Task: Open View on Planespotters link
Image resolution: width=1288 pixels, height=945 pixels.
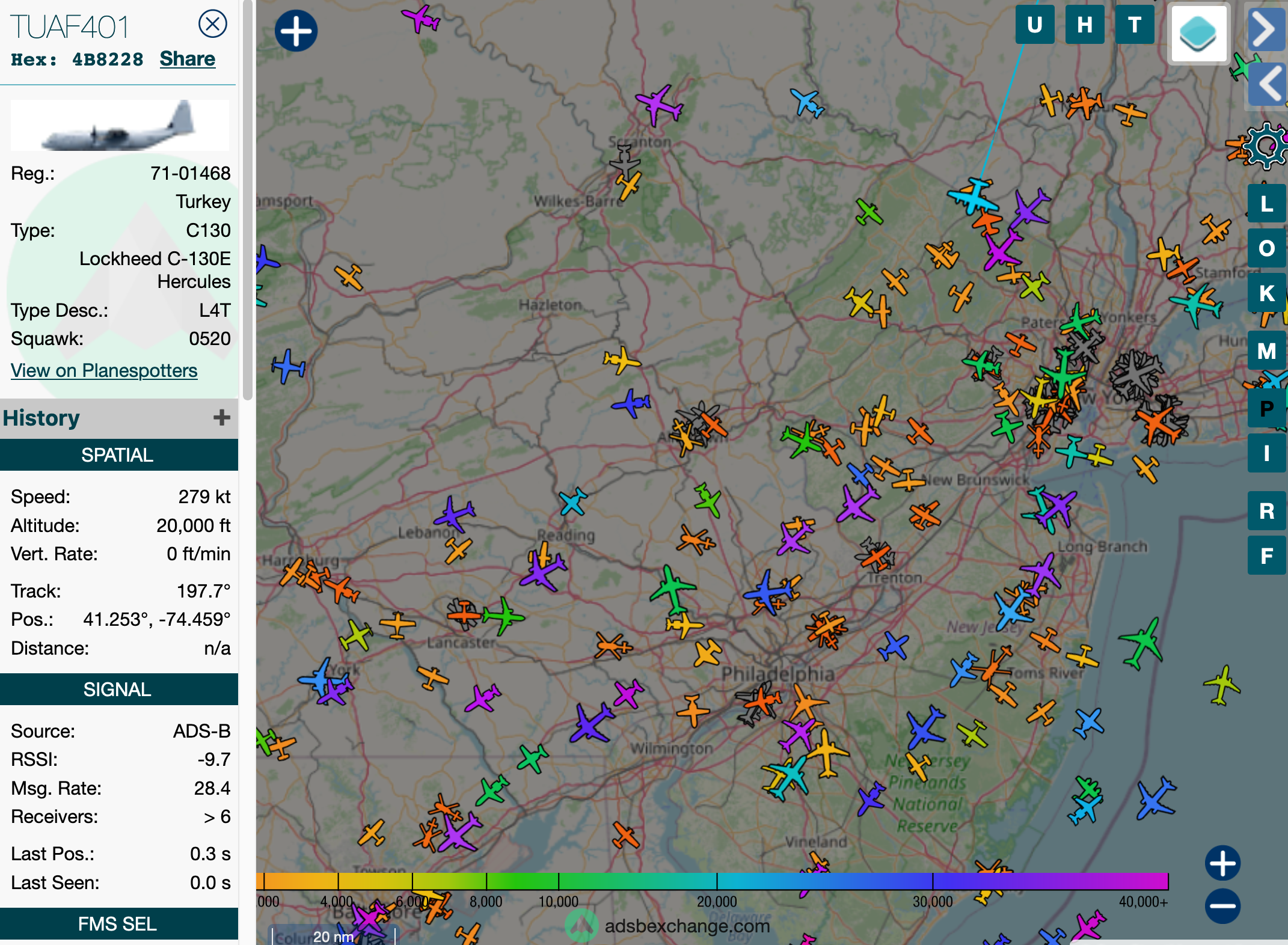Action: (104, 370)
